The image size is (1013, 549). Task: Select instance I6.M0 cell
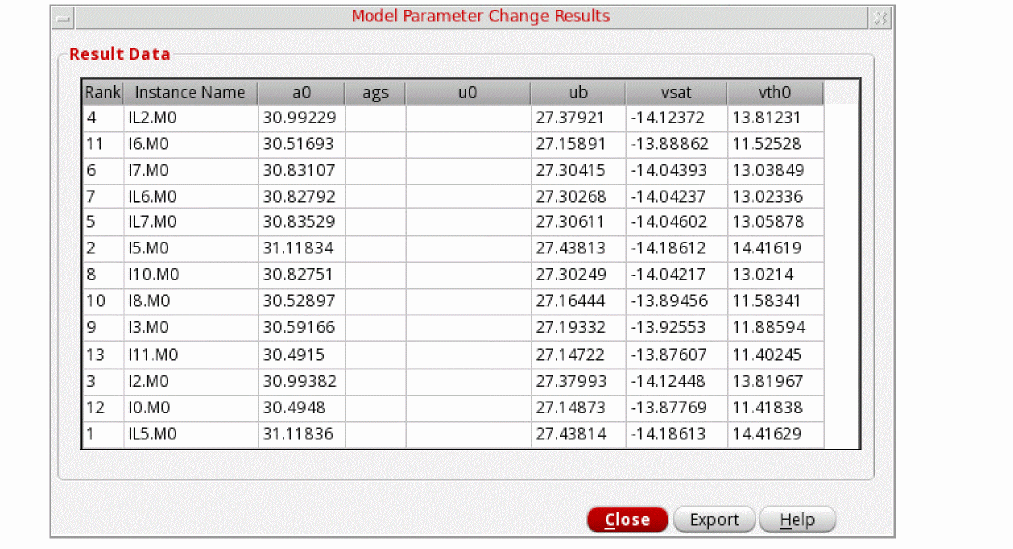(x=191, y=143)
